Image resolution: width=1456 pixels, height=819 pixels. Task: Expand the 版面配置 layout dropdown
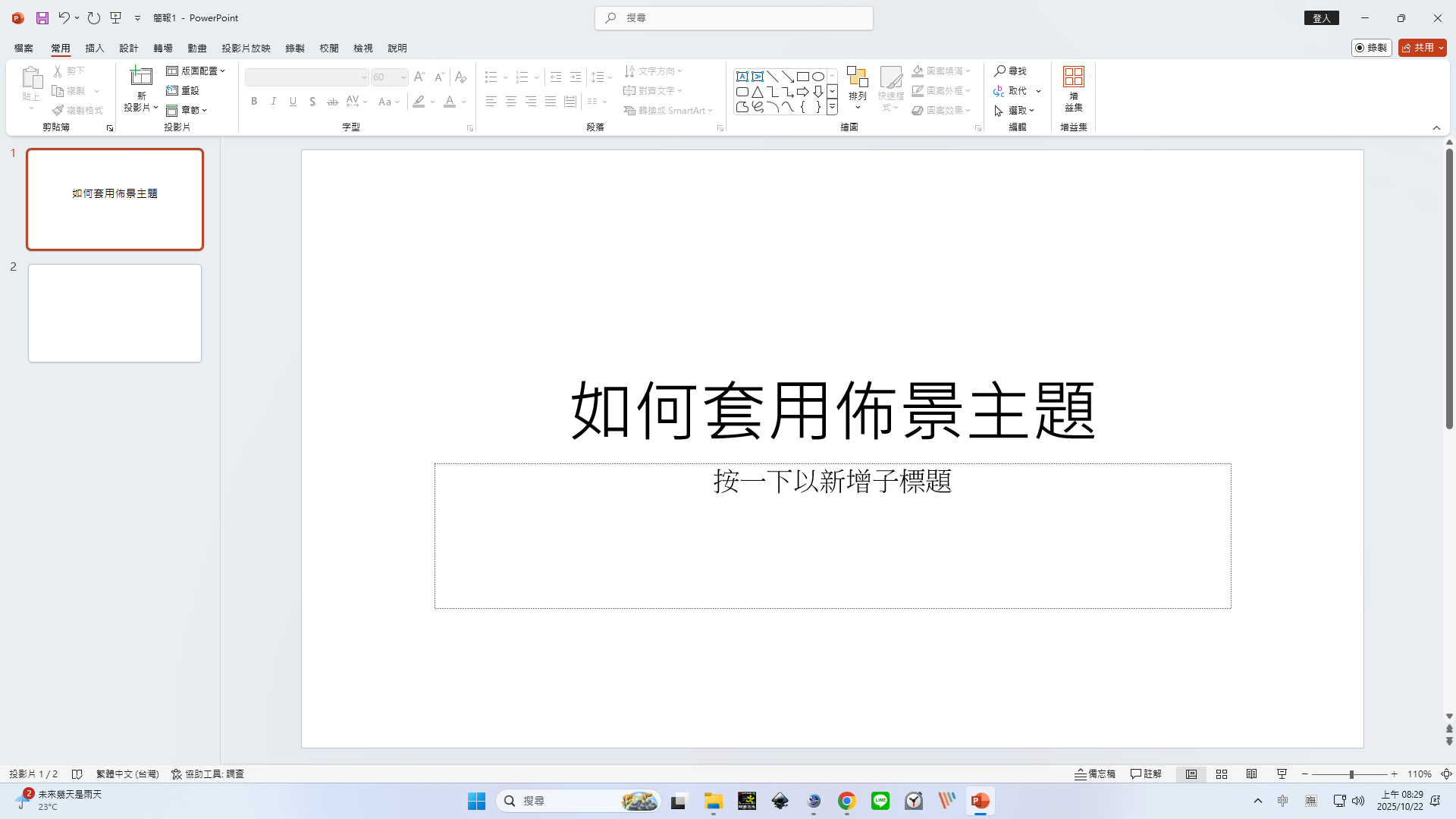[196, 71]
